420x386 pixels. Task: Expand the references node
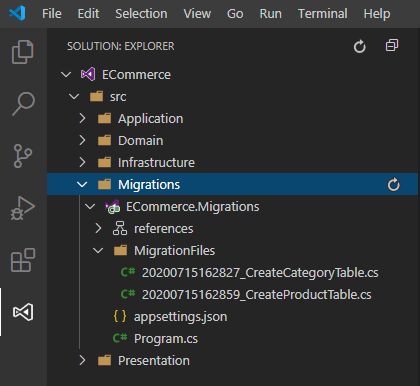tap(98, 228)
